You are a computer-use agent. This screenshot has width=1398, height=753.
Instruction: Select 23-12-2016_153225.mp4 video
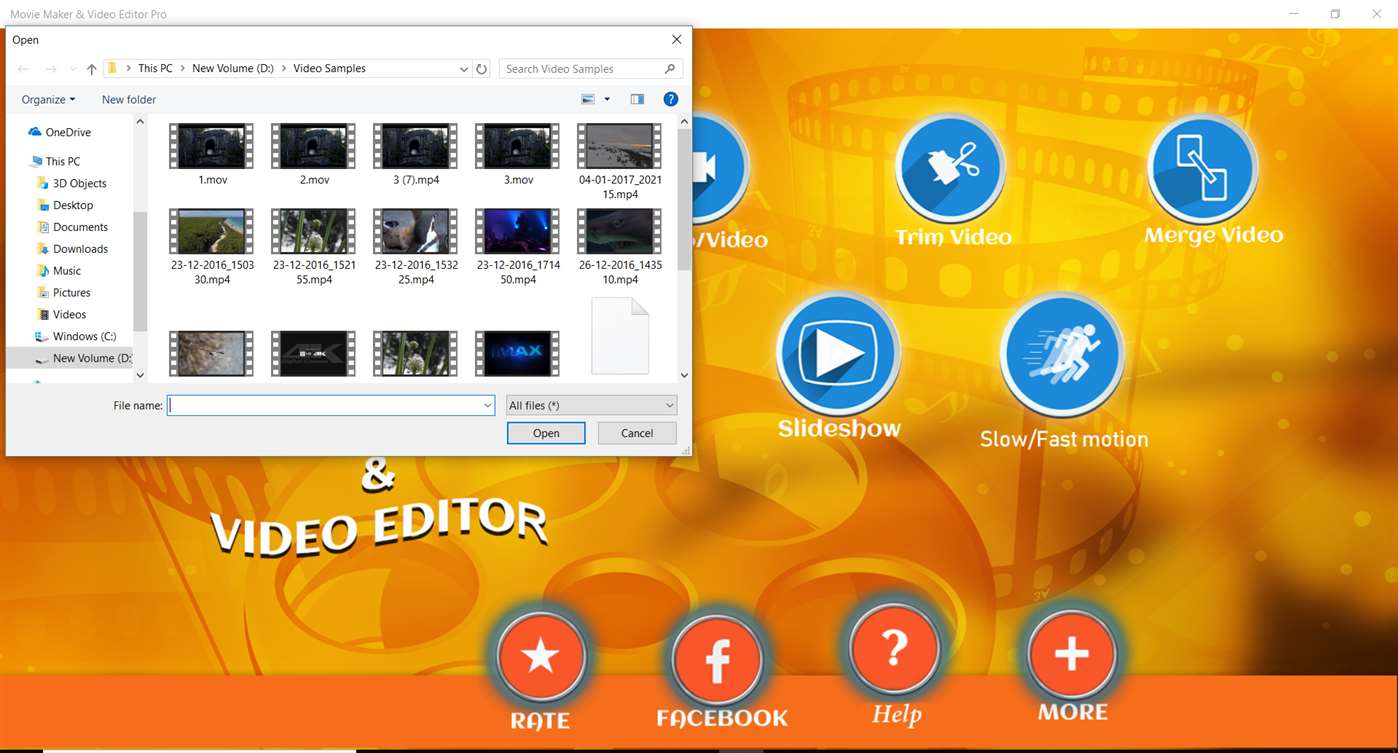pos(415,247)
